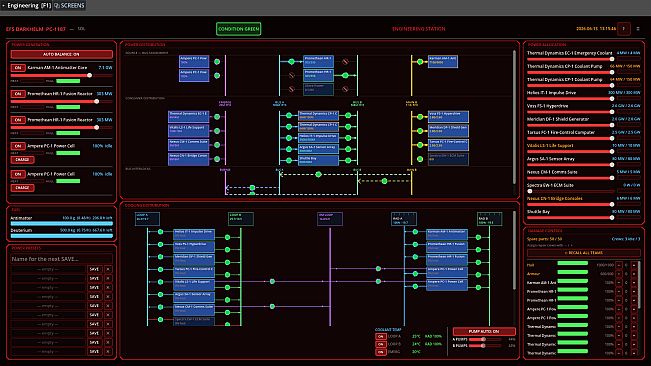Screen dimensions: 651x366
Task: Delete the first power preset slot with X
Action: click(108, 269)
